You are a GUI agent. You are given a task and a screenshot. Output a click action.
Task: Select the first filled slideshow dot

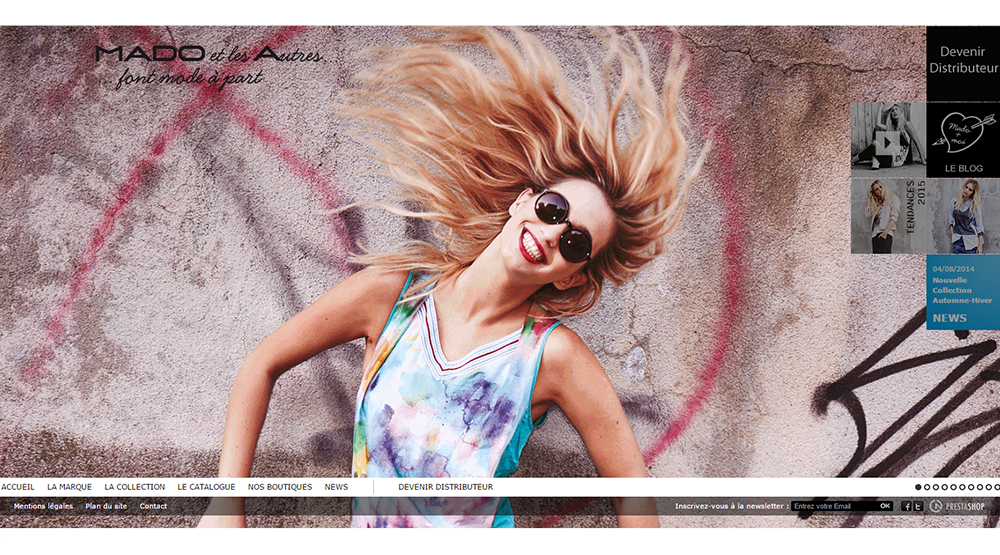click(x=918, y=487)
